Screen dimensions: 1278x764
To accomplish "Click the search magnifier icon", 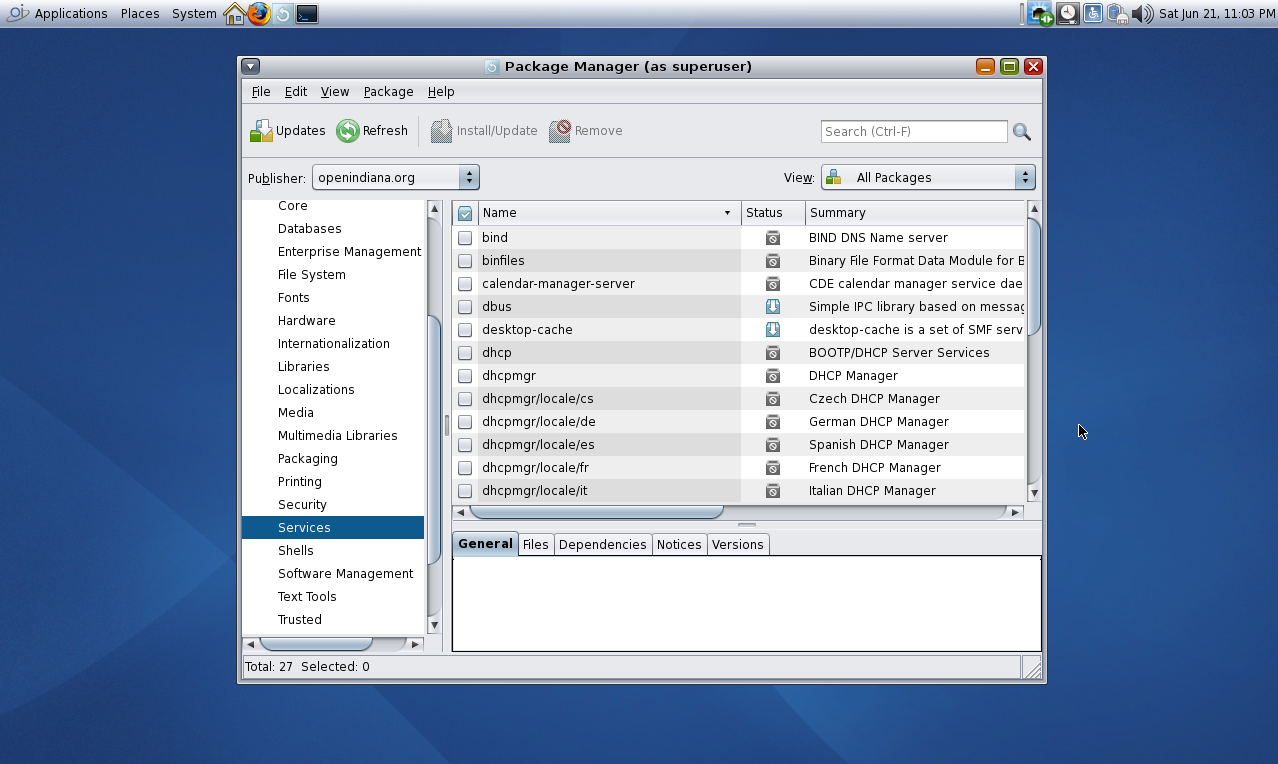I will [1021, 131].
